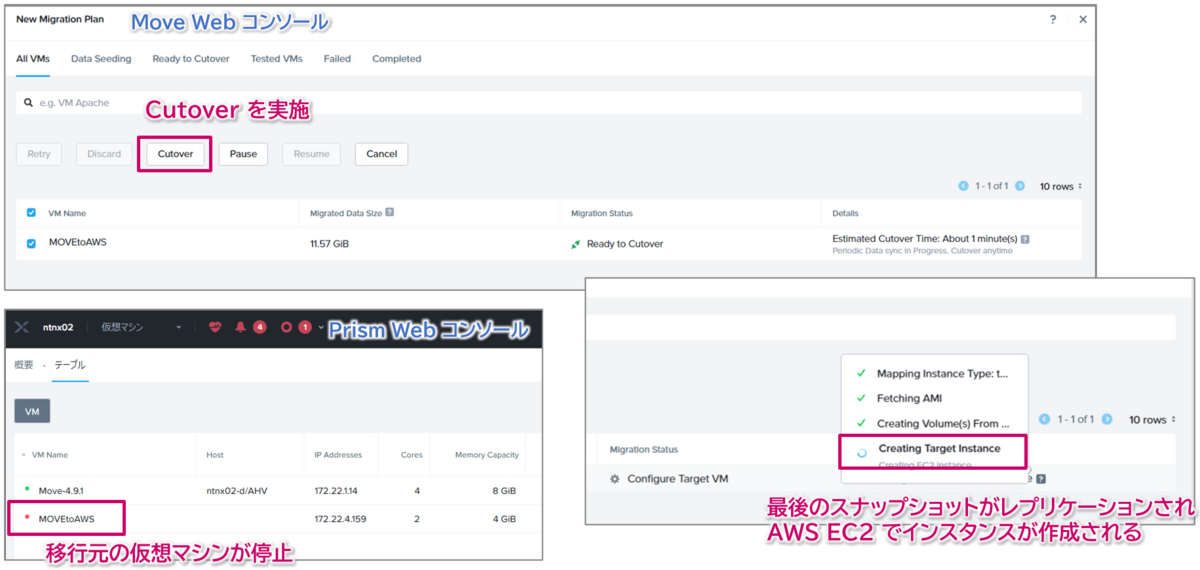
Task: Uncheck the MOVEtoAWS row checkbox
Action: coord(31,243)
